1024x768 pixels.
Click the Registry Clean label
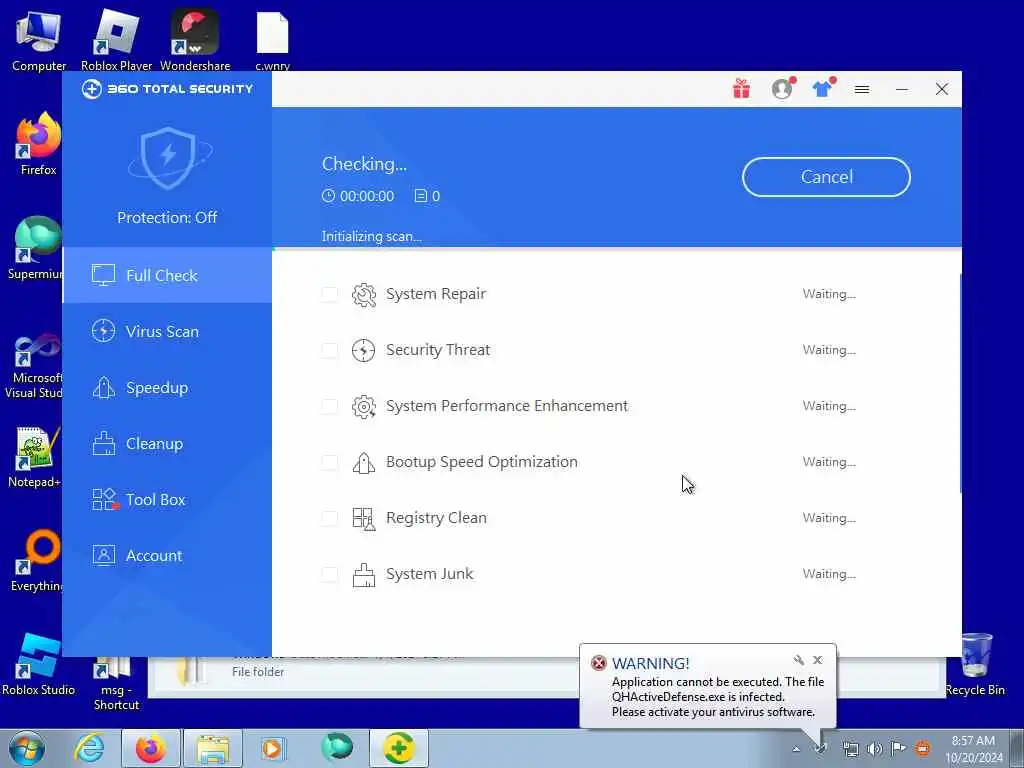point(436,518)
